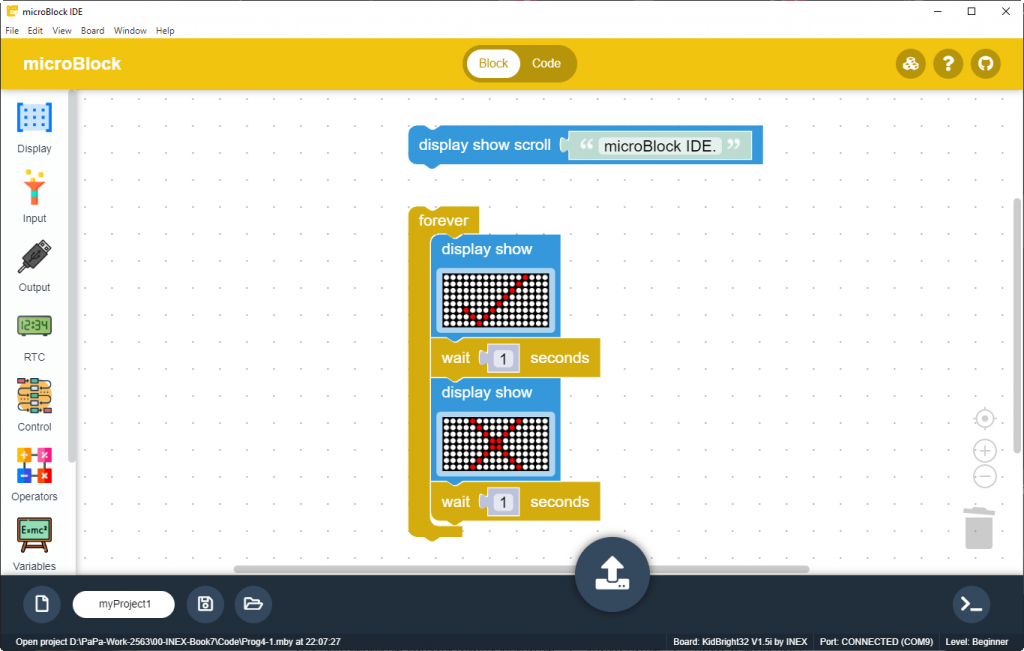Select the display show scroll block

pyautogui.click(x=485, y=145)
